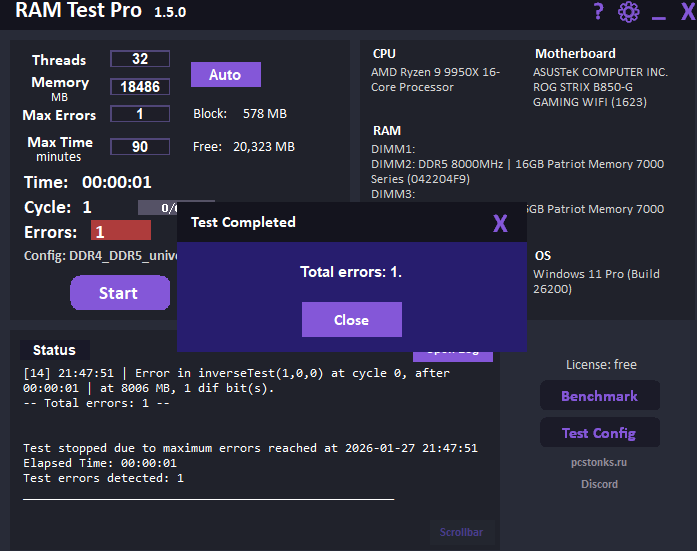Open settings via the gear icon
Image resolution: width=697 pixels, height=551 pixels.
(629, 12)
